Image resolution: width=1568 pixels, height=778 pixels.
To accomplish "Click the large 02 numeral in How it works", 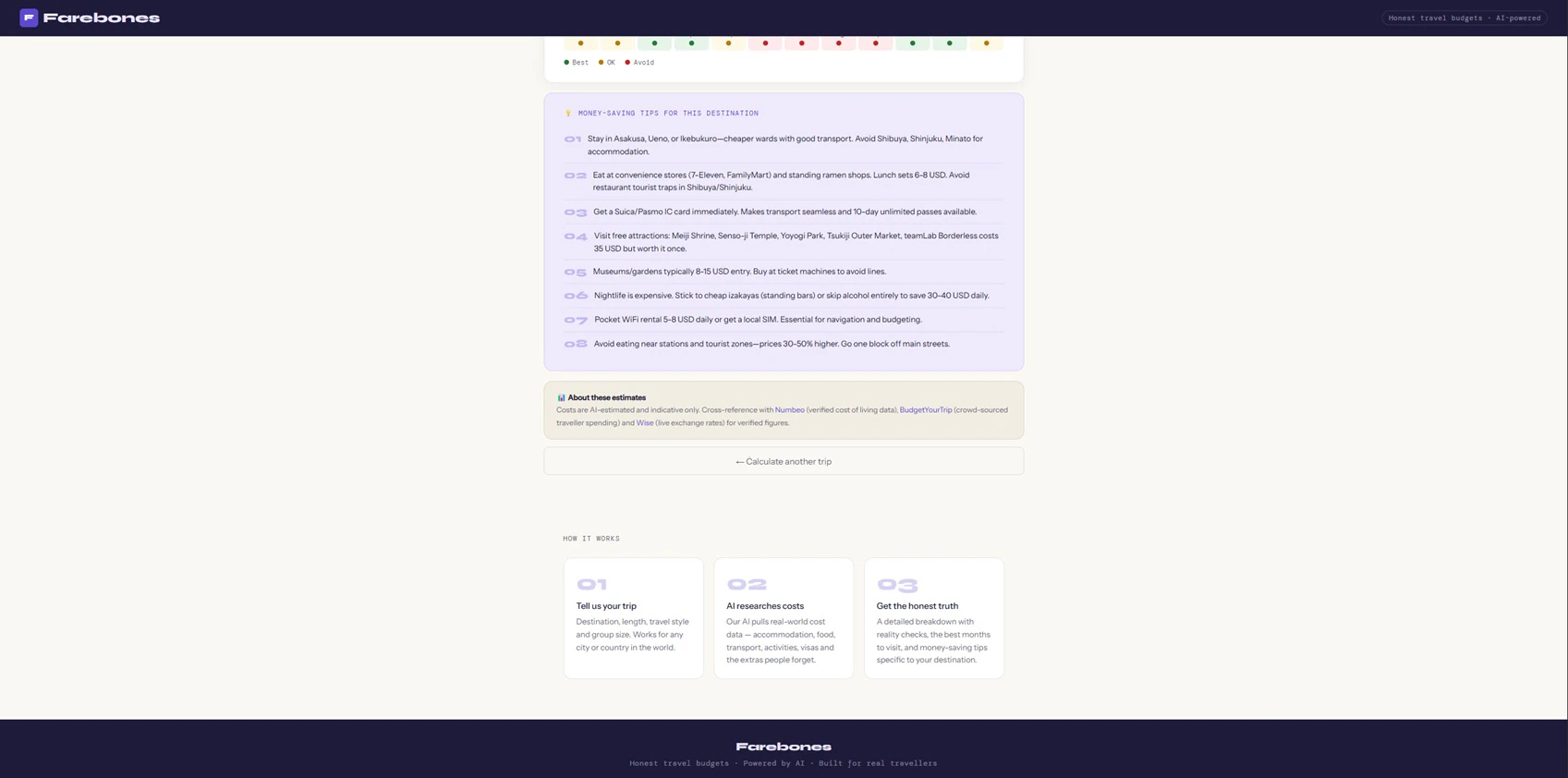I will click(747, 585).
